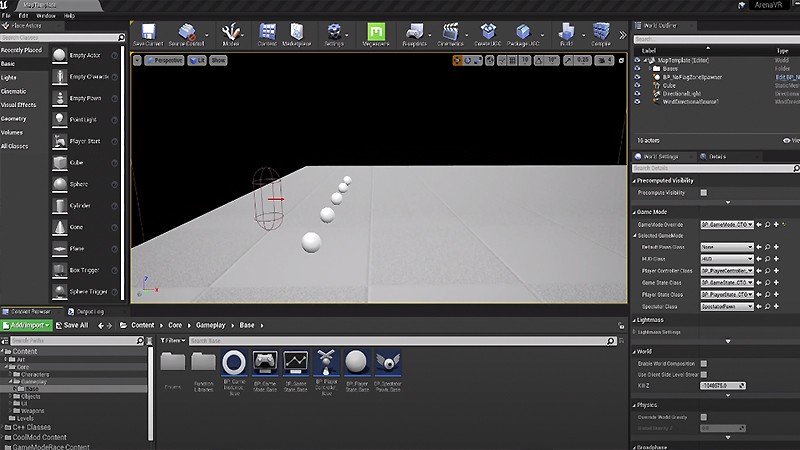Image resolution: width=800 pixels, height=450 pixels.
Task: Open the Default Pawn Class dropdown
Action: click(x=726, y=246)
